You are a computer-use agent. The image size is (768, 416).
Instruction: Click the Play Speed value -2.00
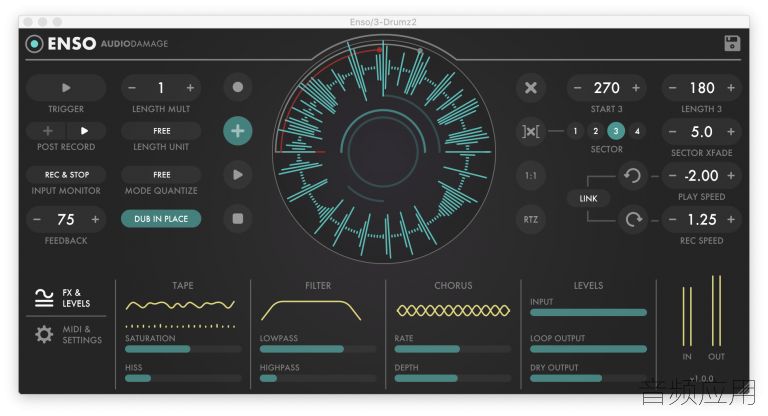pos(701,175)
